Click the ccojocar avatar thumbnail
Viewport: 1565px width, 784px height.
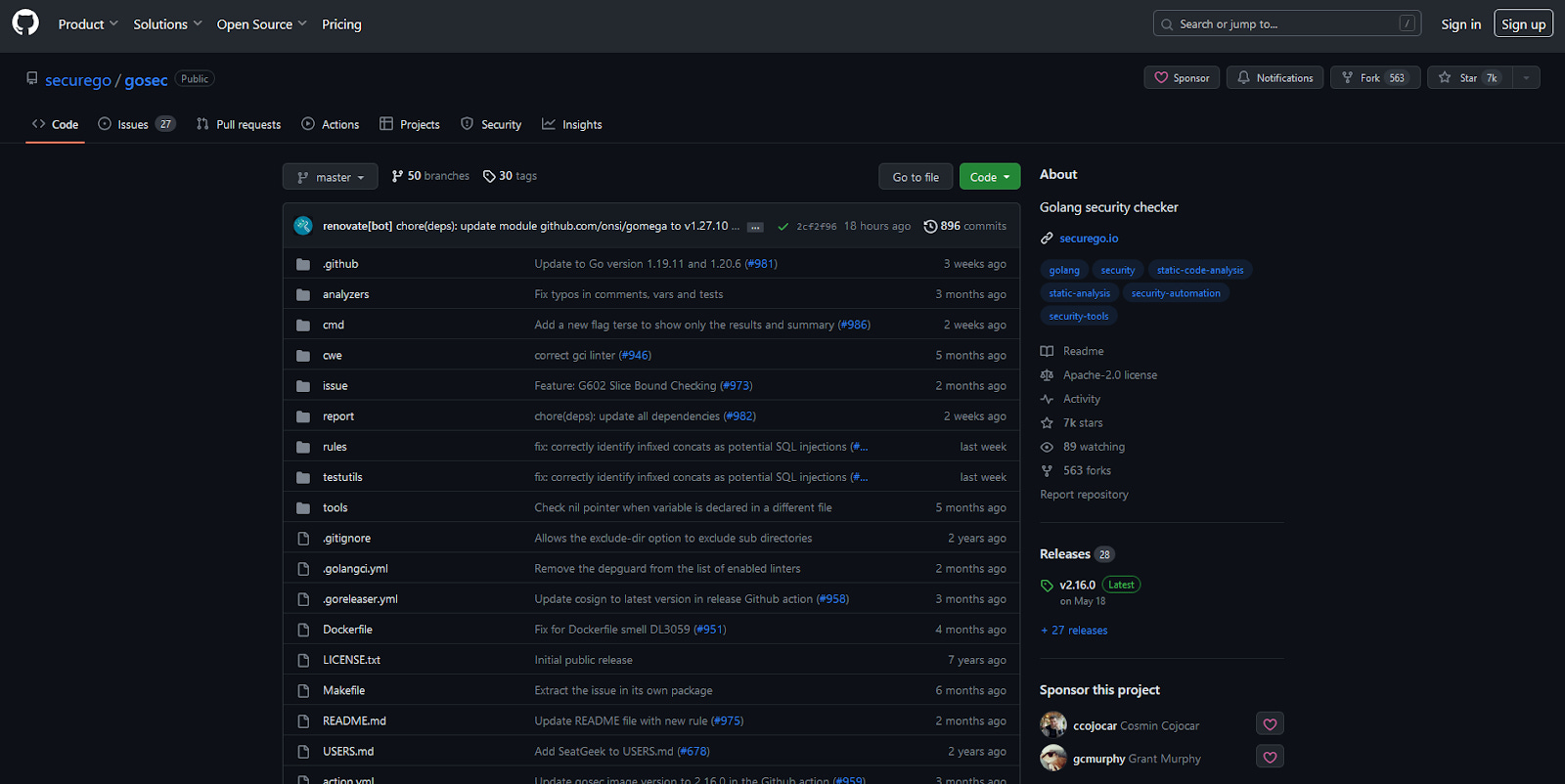point(1053,724)
